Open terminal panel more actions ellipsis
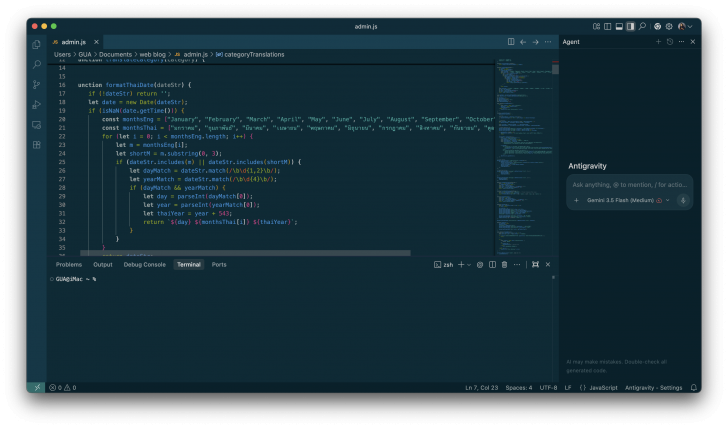728x428 pixels. 517,265
